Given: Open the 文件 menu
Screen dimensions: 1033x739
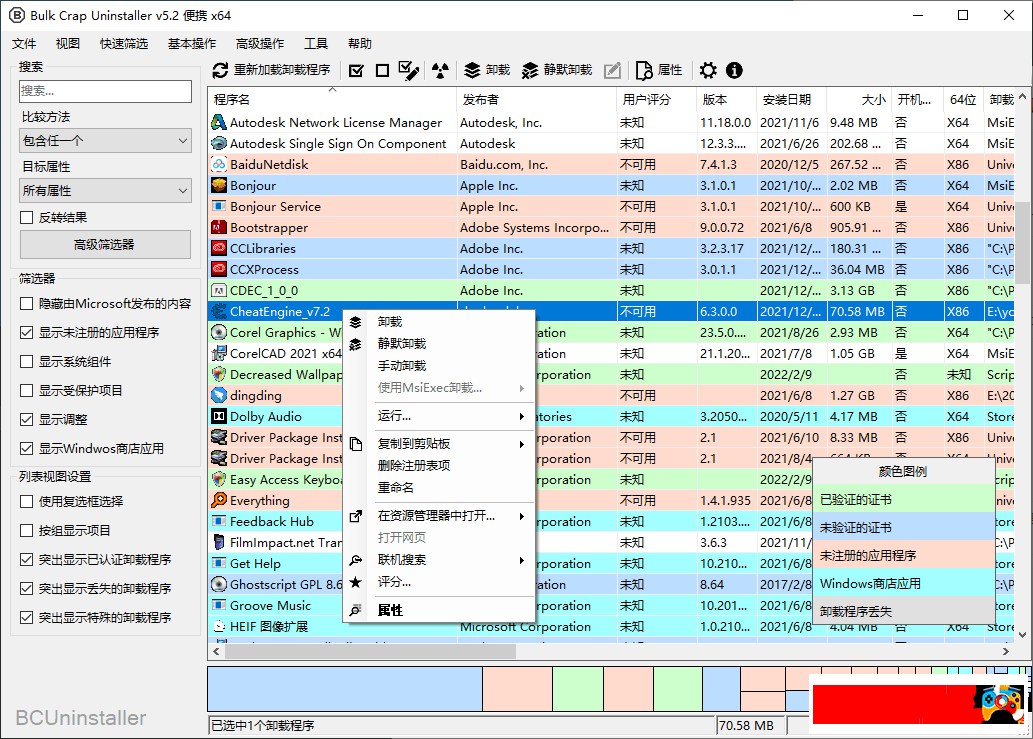Looking at the screenshot, I should pos(24,43).
